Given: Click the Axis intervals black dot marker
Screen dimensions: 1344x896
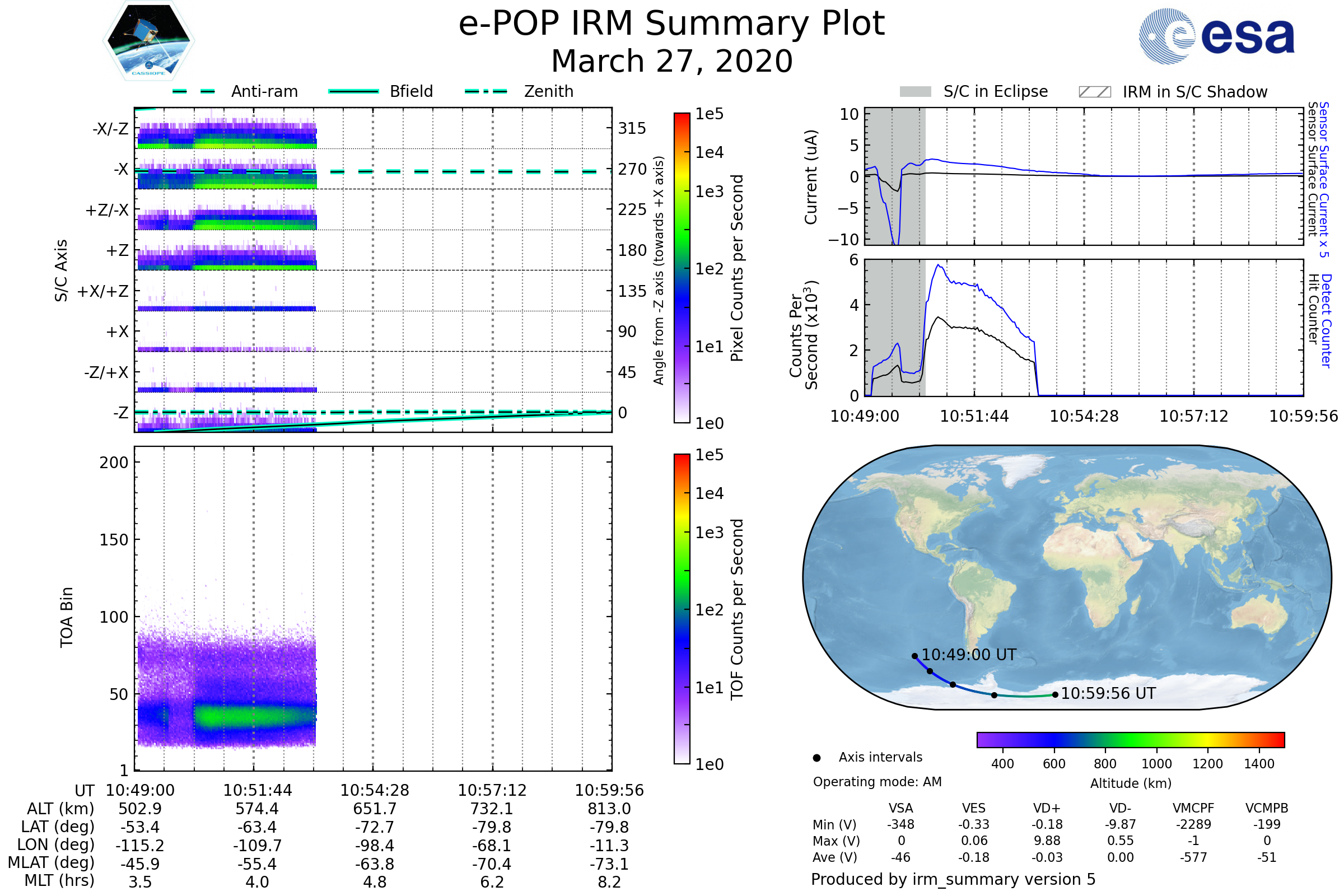Looking at the screenshot, I should tap(816, 758).
